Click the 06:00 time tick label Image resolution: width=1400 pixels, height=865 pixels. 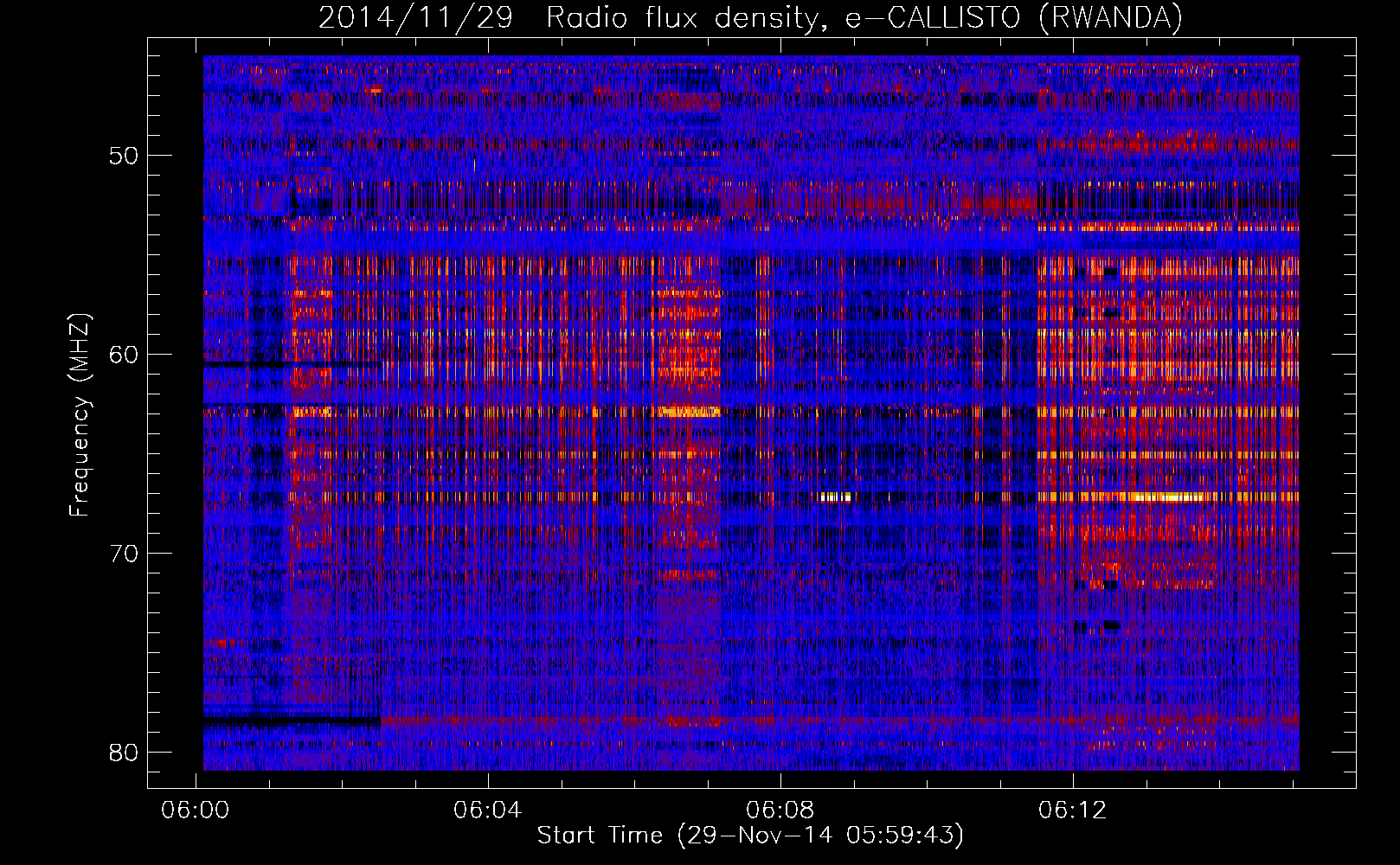[x=196, y=811]
